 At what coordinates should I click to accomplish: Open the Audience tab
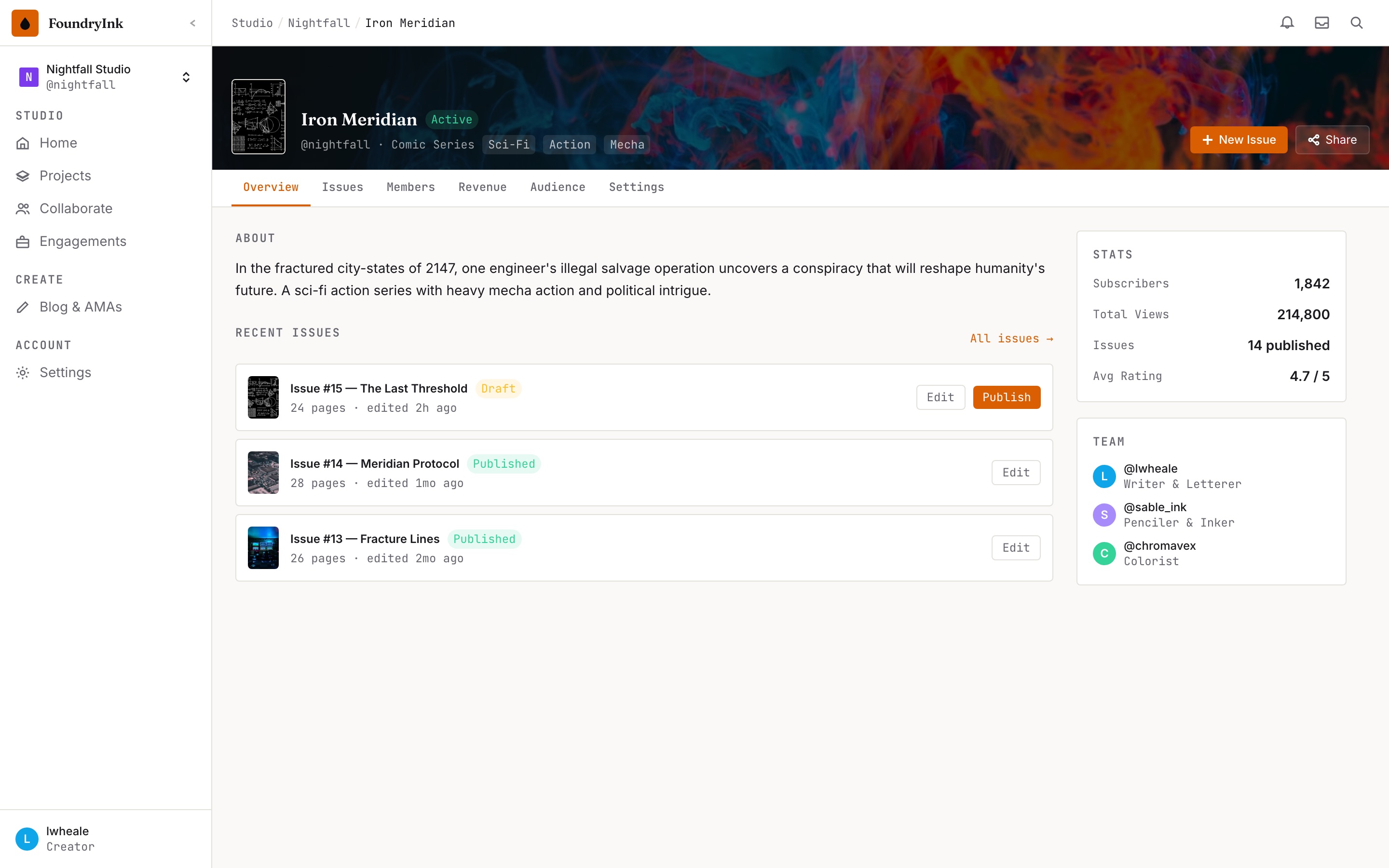558,187
